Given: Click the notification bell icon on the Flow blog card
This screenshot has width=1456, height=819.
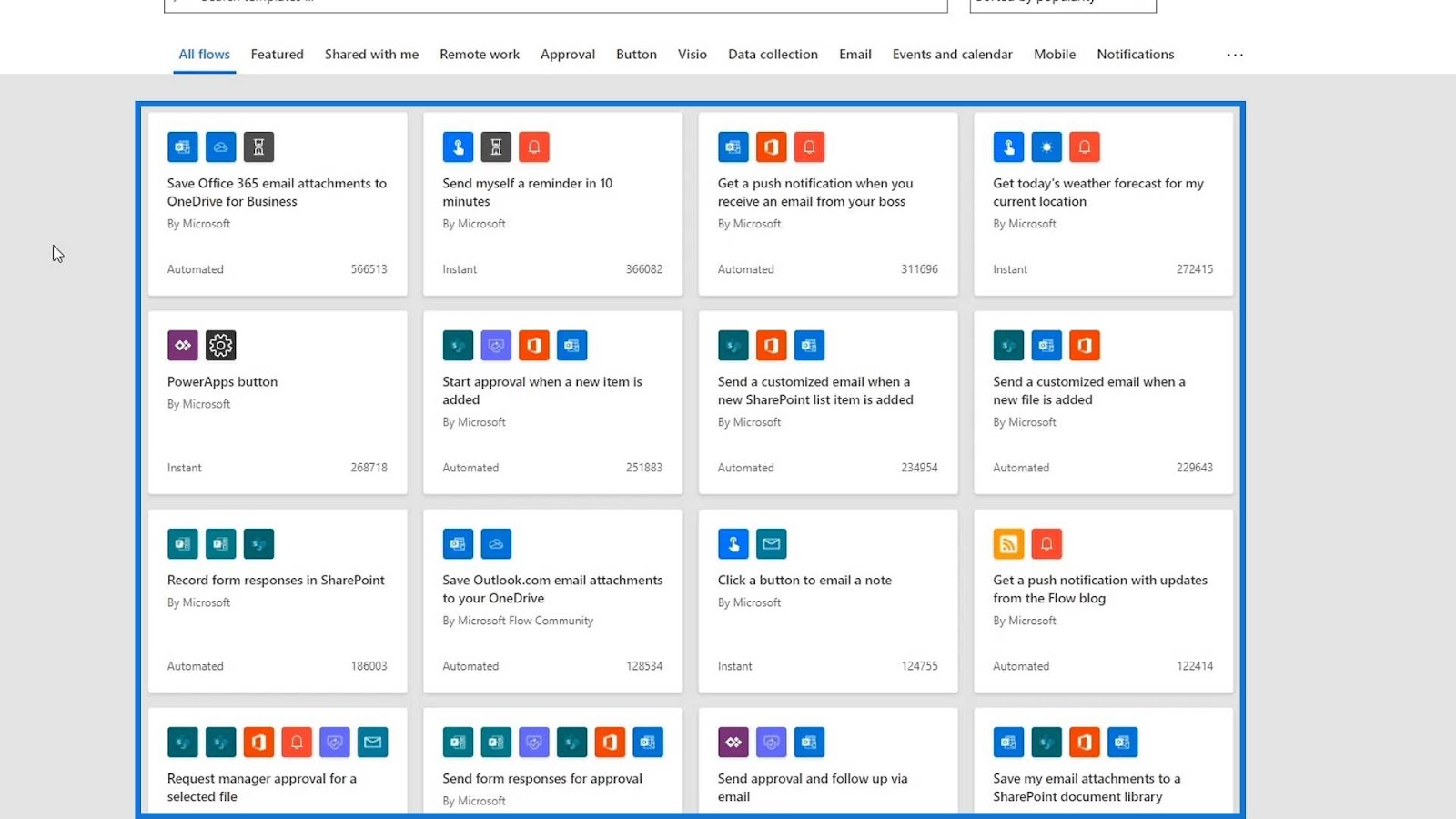Looking at the screenshot, I should pos(1046,543).
